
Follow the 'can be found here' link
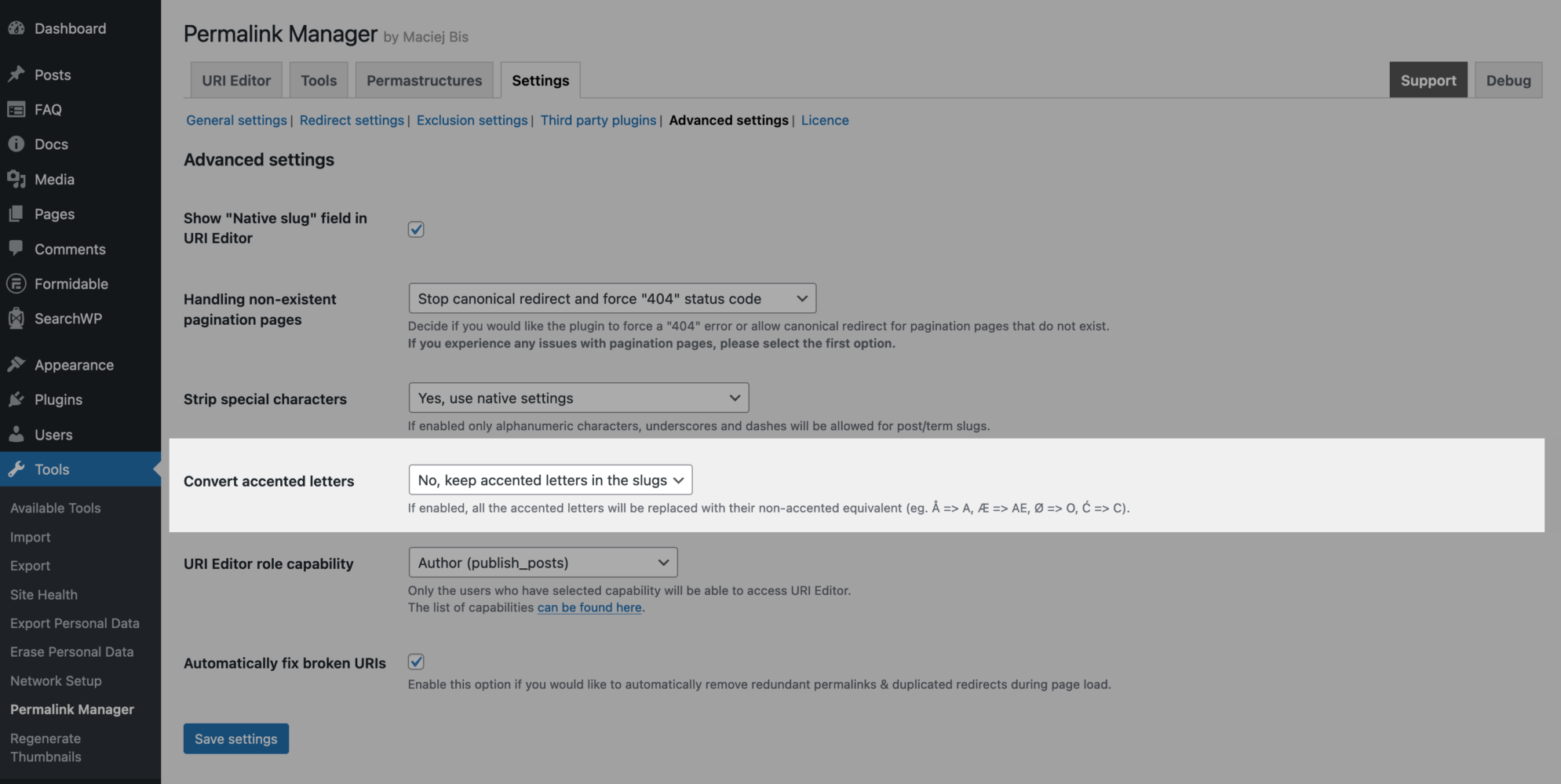589,607
